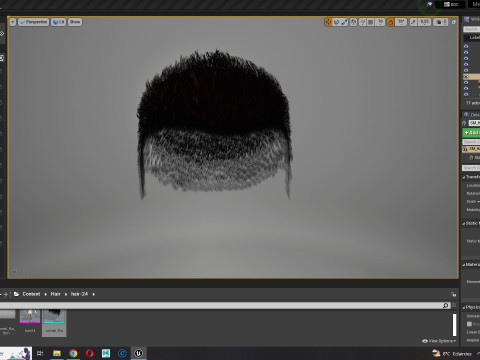The image size is (480, 360).
Task: Click the green Add Component button
Action: coord(471,133)
